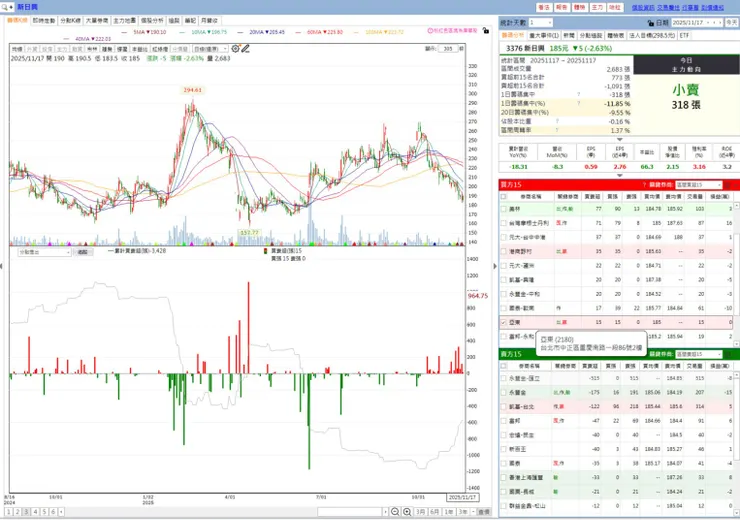The width and height of the screenshot is (740, 520).
Task: Click the green icon right of the 賣方15 dropdown
Action: pyautogui.click(x=728, y=354)
